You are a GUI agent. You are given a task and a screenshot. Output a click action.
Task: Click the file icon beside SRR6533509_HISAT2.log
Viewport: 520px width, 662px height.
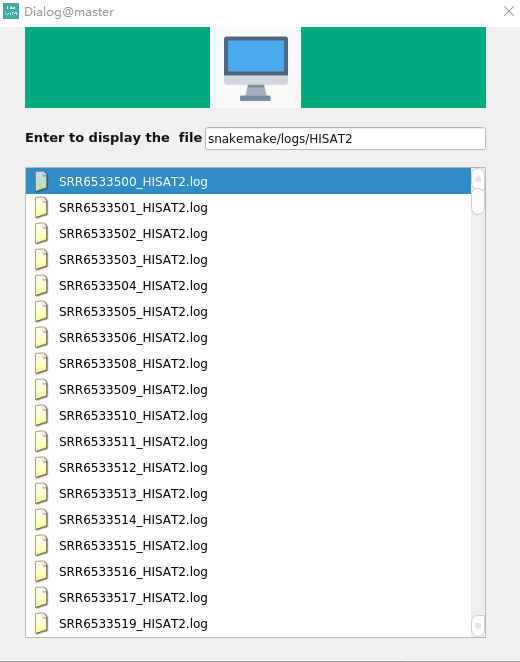coord(41,389)
